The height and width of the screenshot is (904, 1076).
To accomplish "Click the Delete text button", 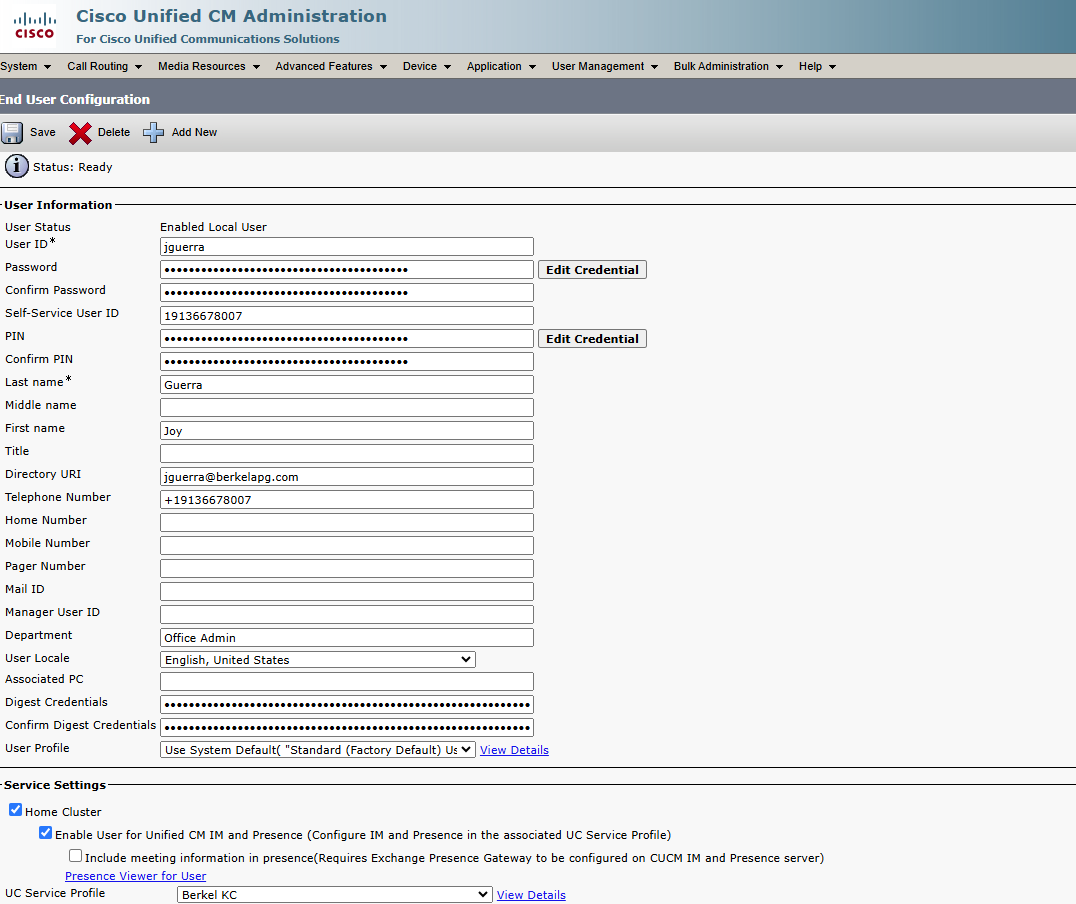I will tap(114, 132).
